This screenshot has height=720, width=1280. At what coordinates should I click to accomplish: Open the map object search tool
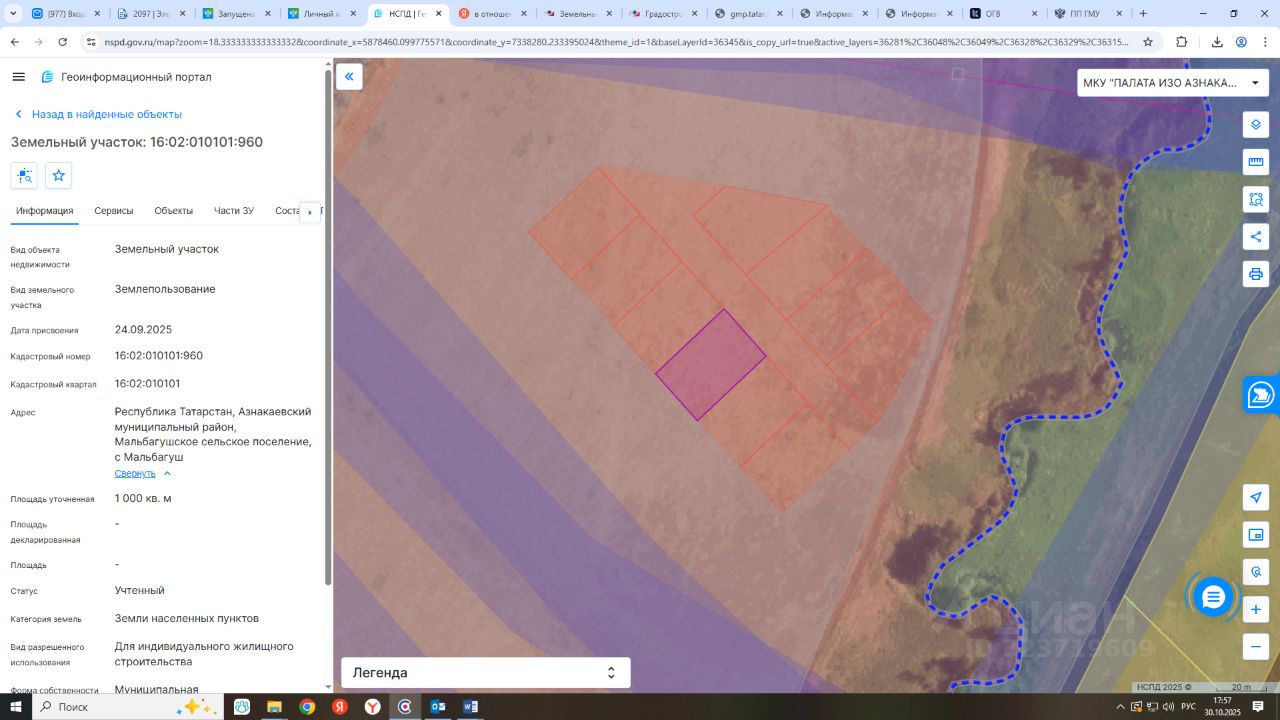1256,572
